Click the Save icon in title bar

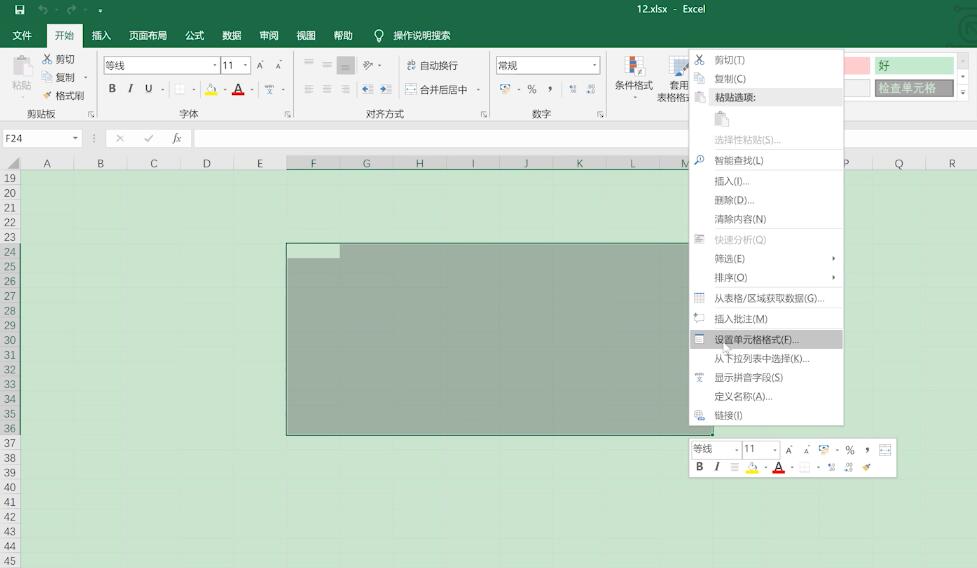pos(19,9)
